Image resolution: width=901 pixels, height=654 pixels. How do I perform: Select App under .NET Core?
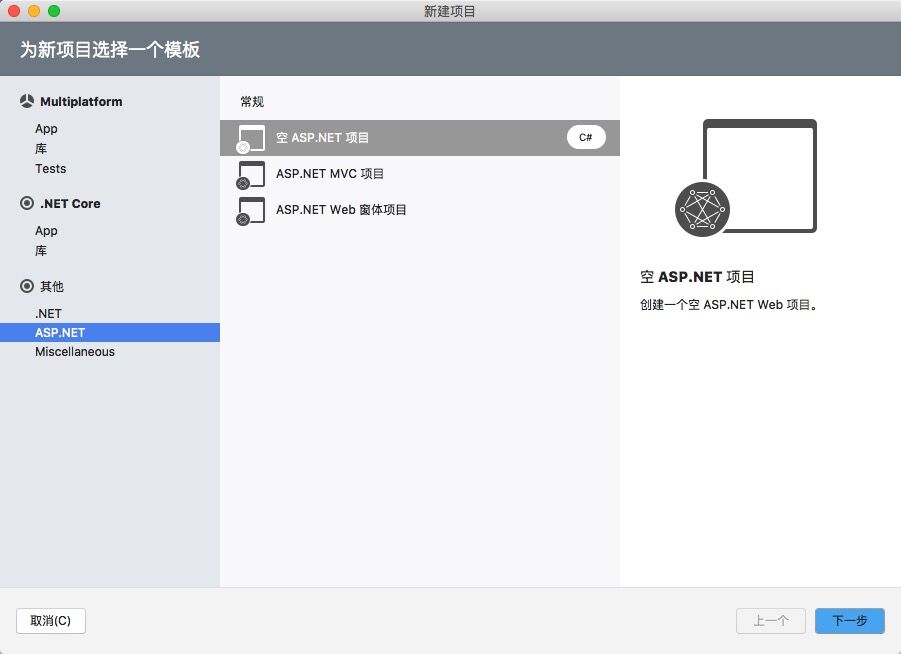pos(46,230)
